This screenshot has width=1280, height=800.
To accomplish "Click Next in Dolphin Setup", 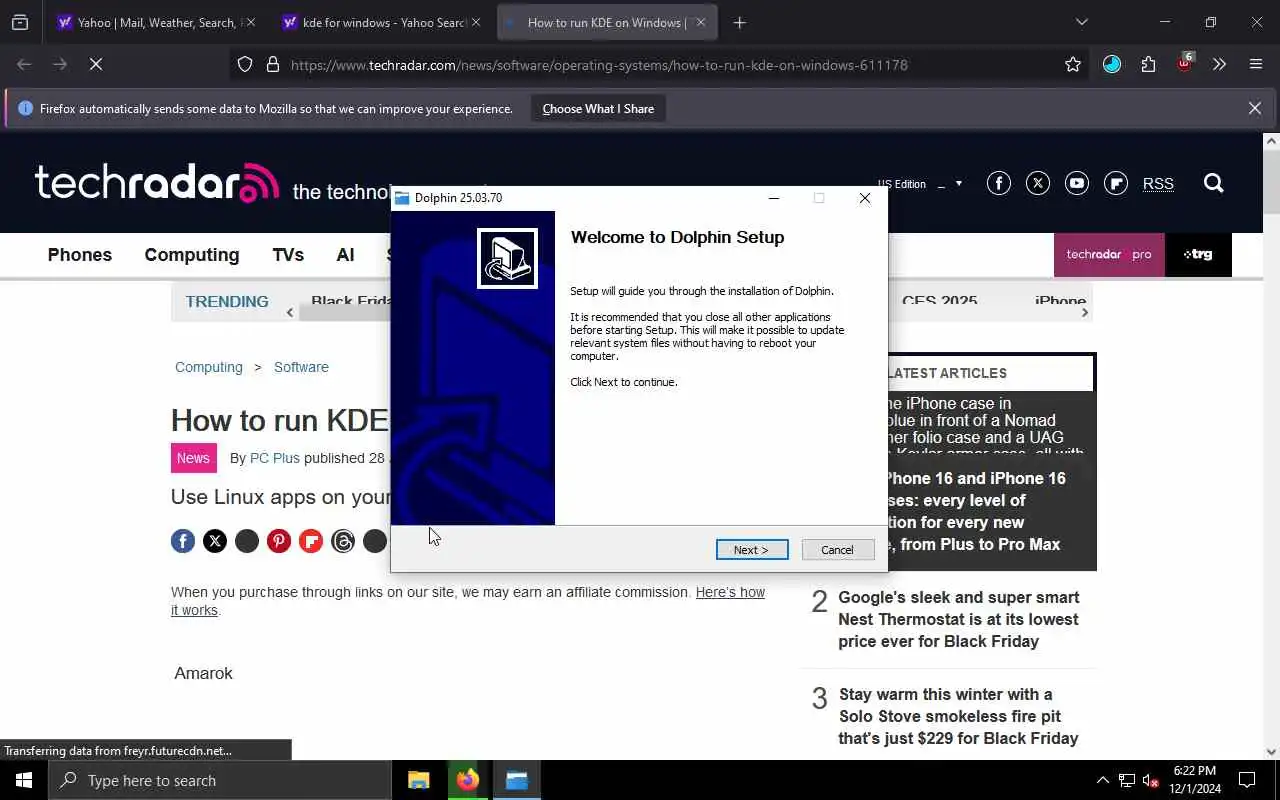I will pos(752,550).
